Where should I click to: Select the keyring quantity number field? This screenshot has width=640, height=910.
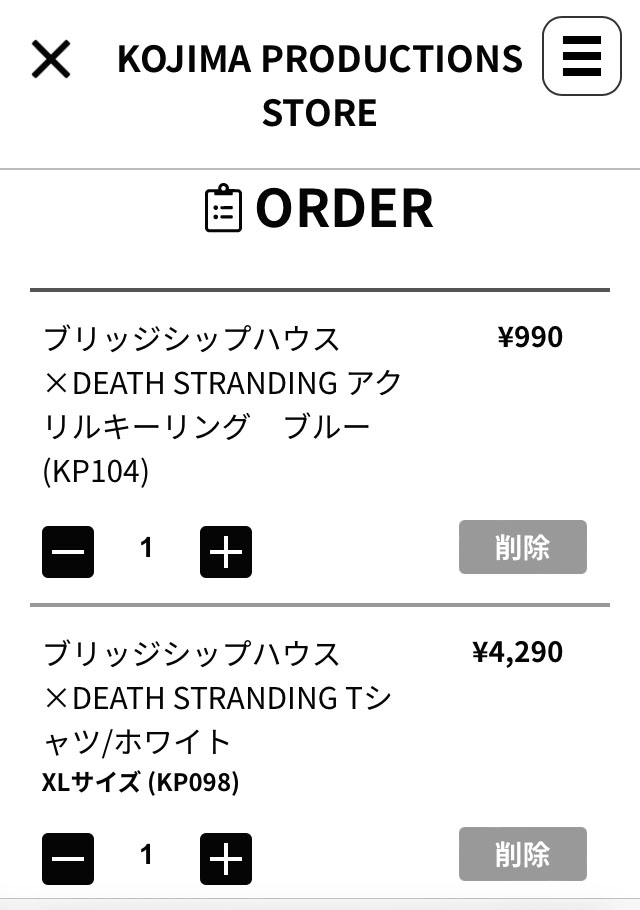coord(147,548)
